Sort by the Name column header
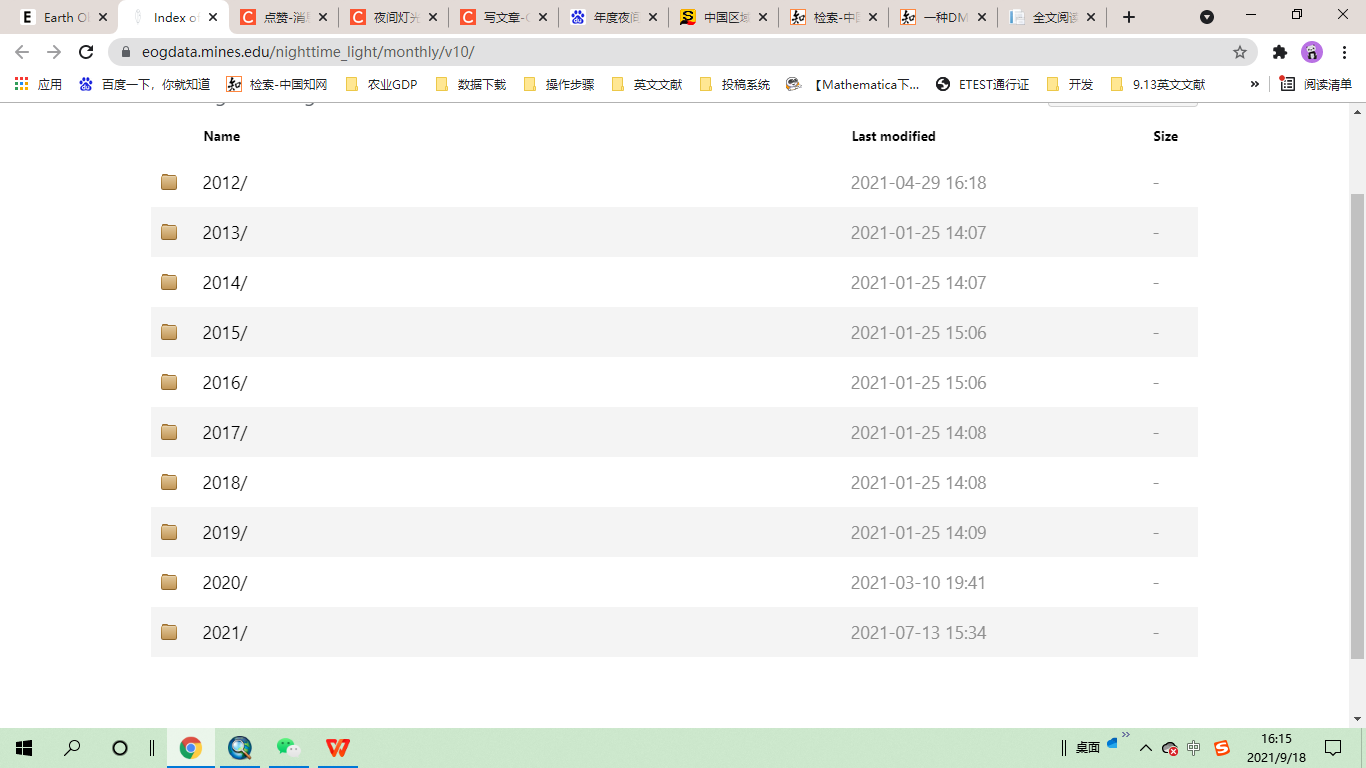 (221, 136)
